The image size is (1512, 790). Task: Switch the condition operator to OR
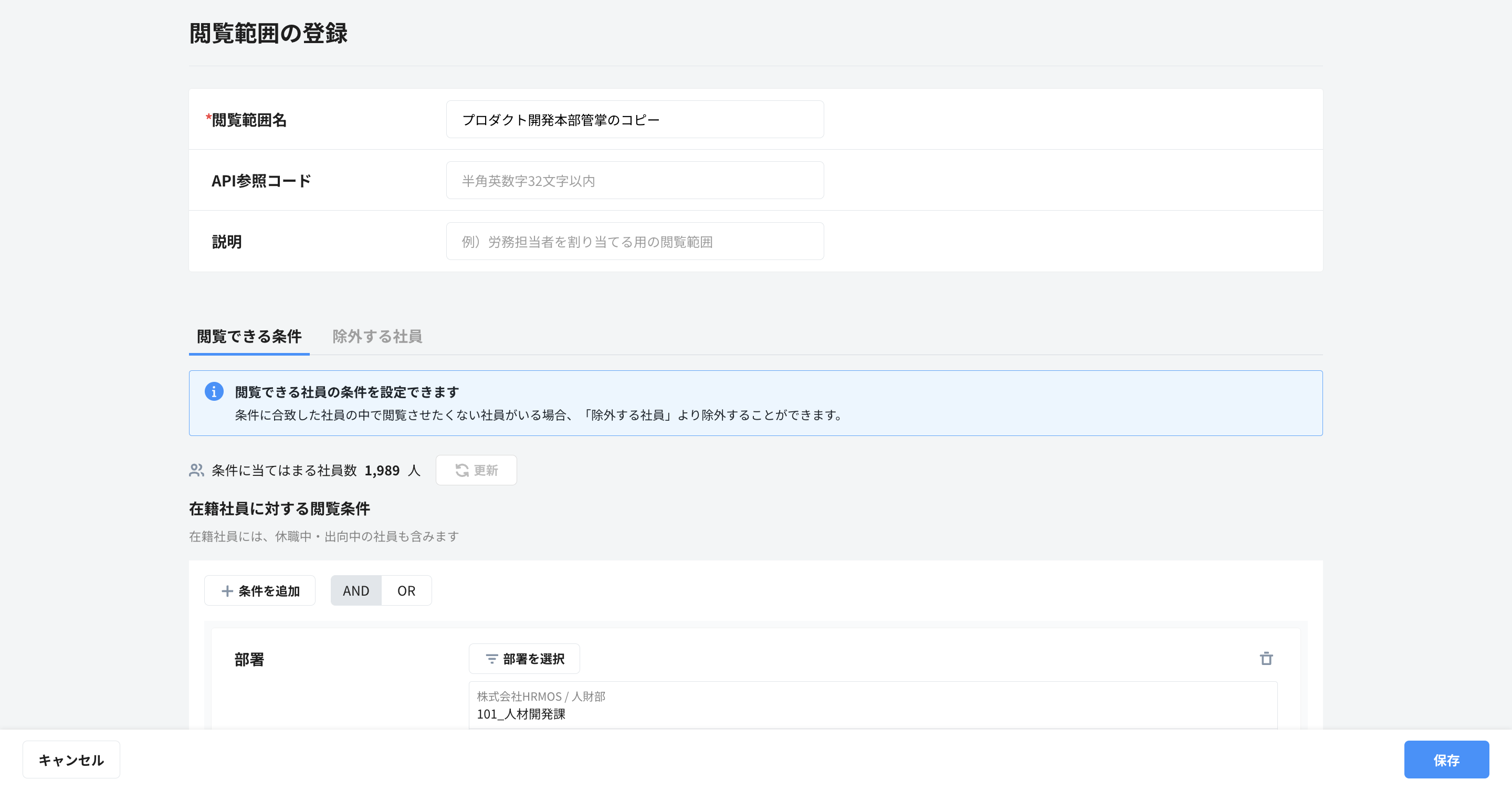pos(406,590)
